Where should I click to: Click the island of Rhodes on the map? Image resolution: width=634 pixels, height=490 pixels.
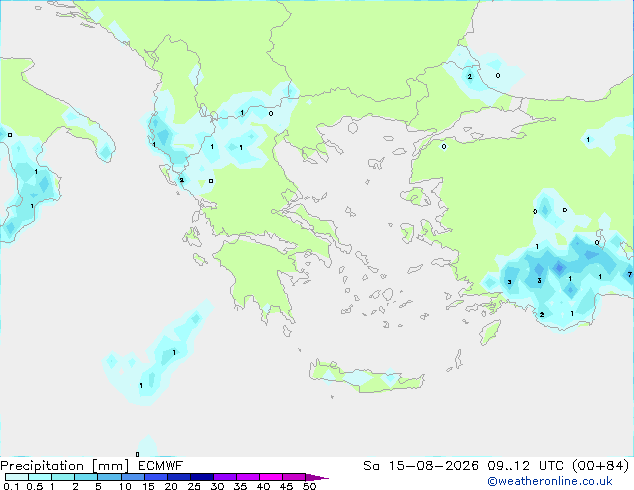tap(490, 332)
